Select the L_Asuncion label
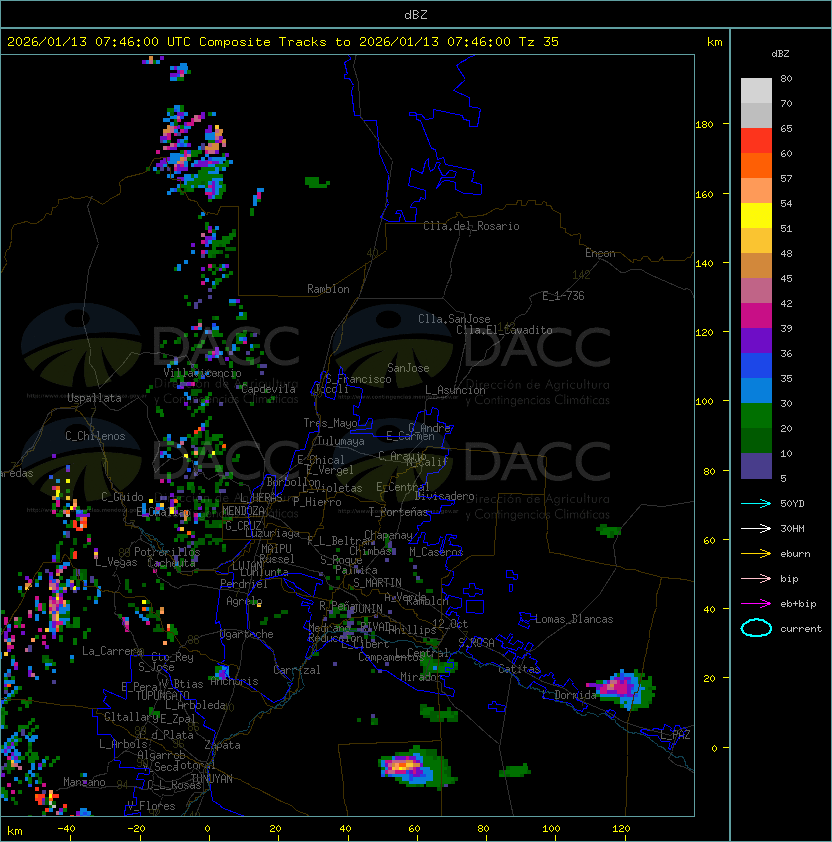This screenshot has height=842, width=832. coord(455,390)
